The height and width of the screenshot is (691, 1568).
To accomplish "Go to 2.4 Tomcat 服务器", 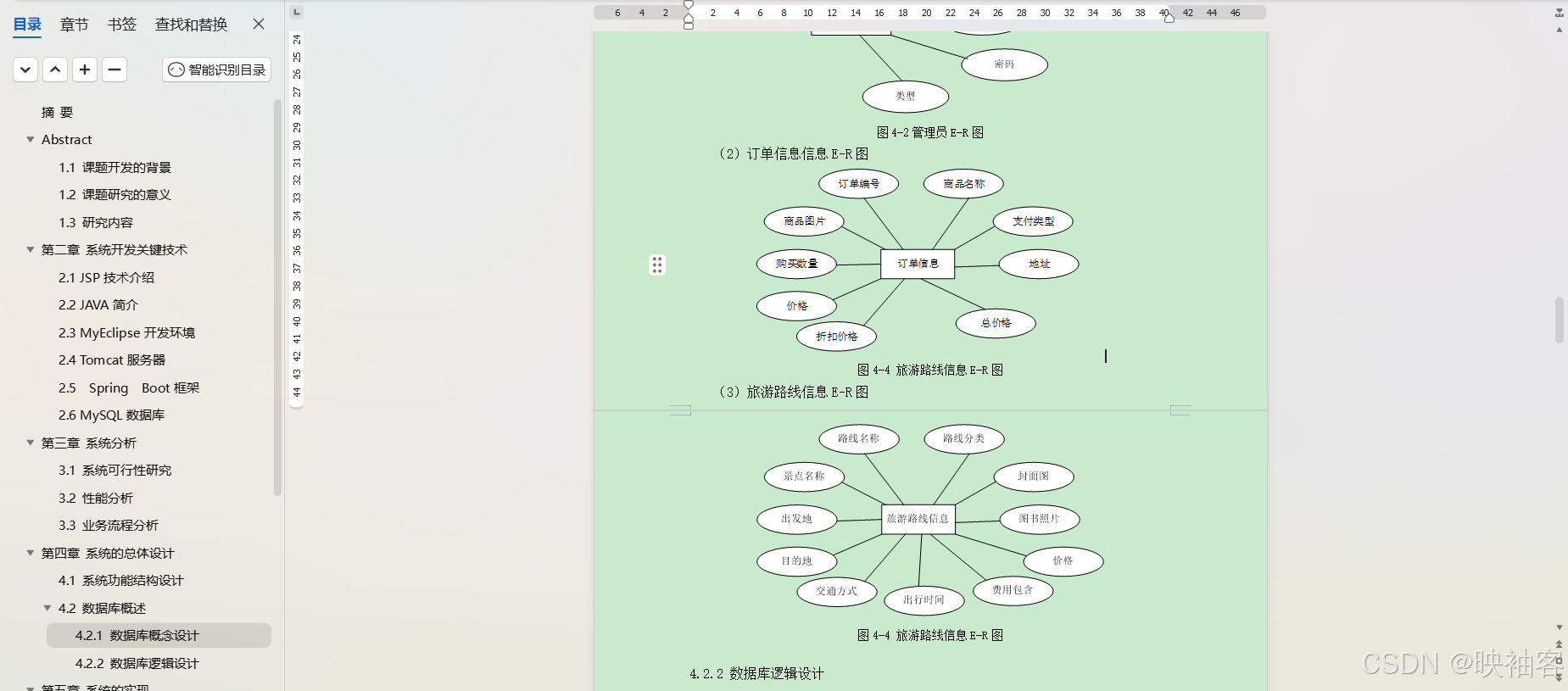I will (112, 359).
